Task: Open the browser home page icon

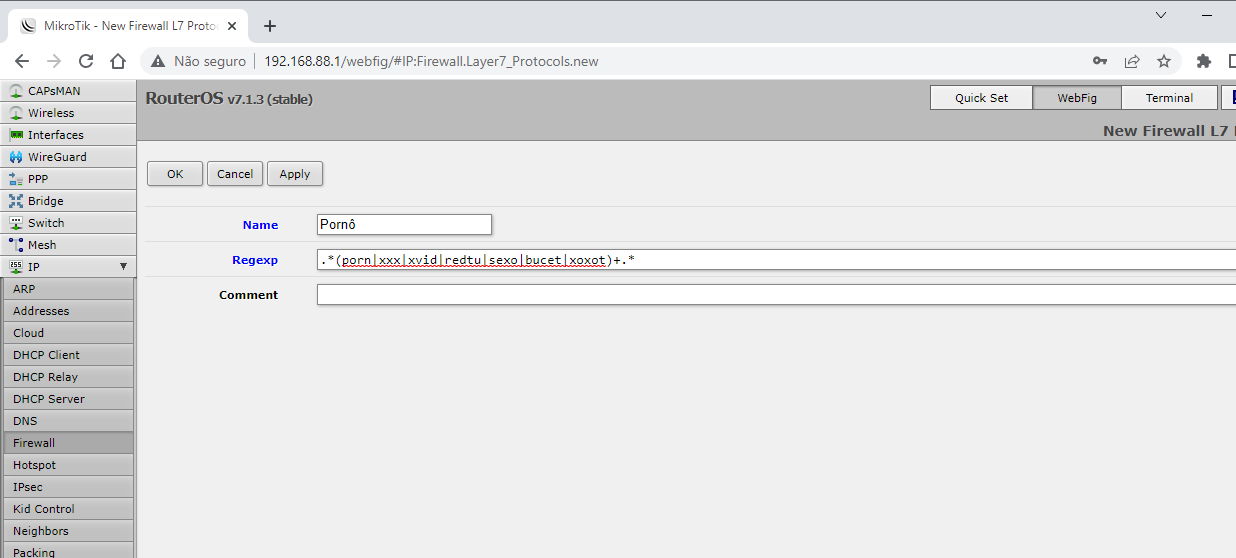Action: (118, 61)
